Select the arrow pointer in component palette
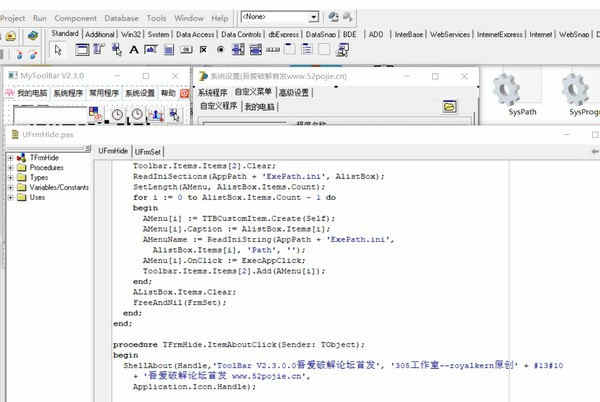The image size is (600, 402). 58,50
